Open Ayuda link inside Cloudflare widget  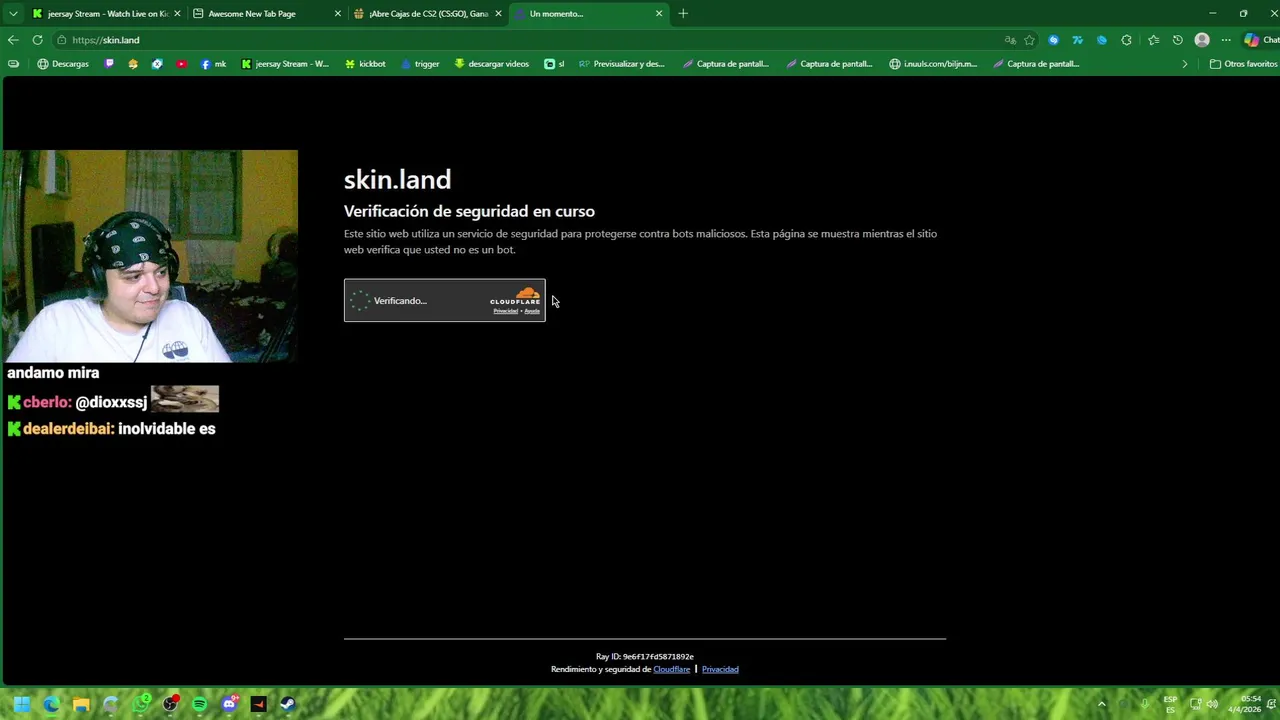(532, 311)
